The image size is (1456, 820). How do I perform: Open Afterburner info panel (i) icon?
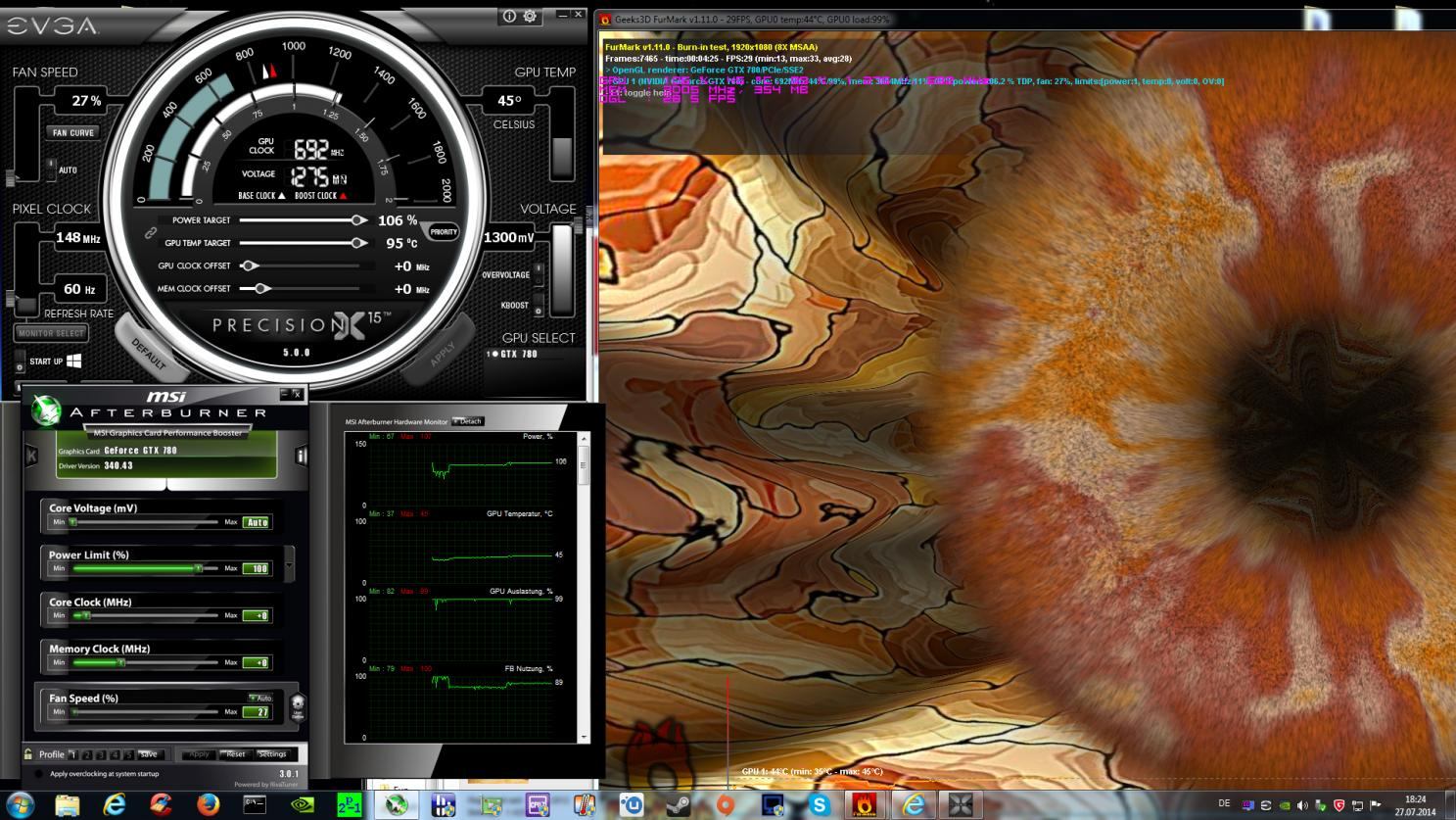[301, 456]
